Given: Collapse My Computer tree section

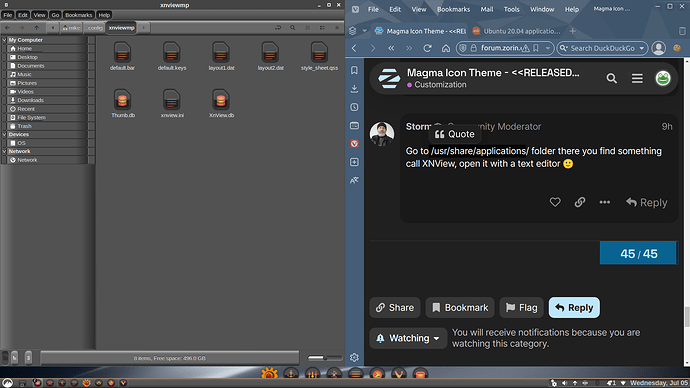Looking at the screenshot, I should coord(4,40).
